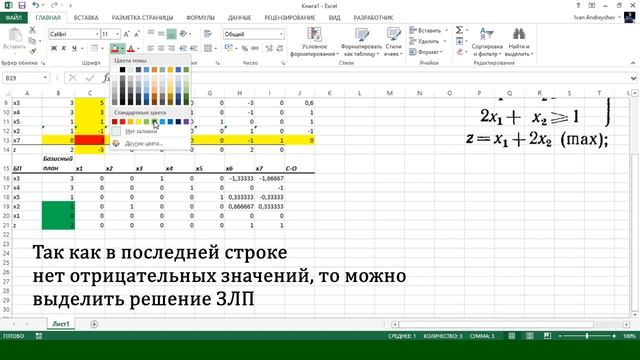The image size is (640, 360).
Task: Switch to Page Layout view in the status bar
Action: click(x=529, y=336)
